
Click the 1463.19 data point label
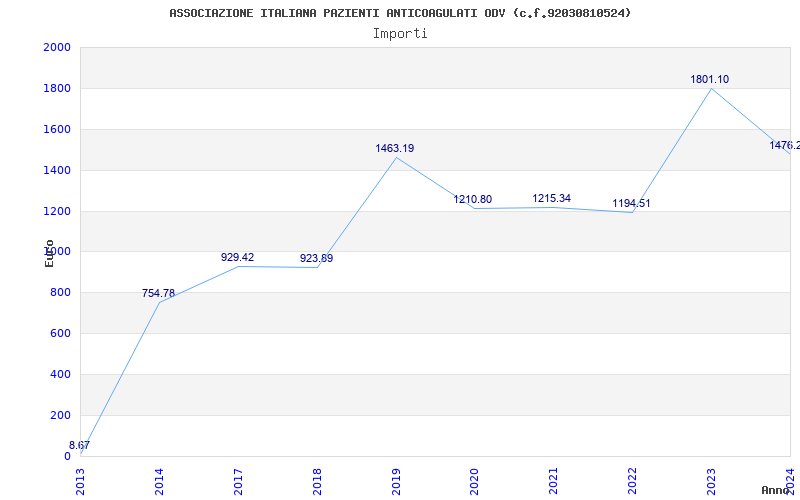click(394, 148)
